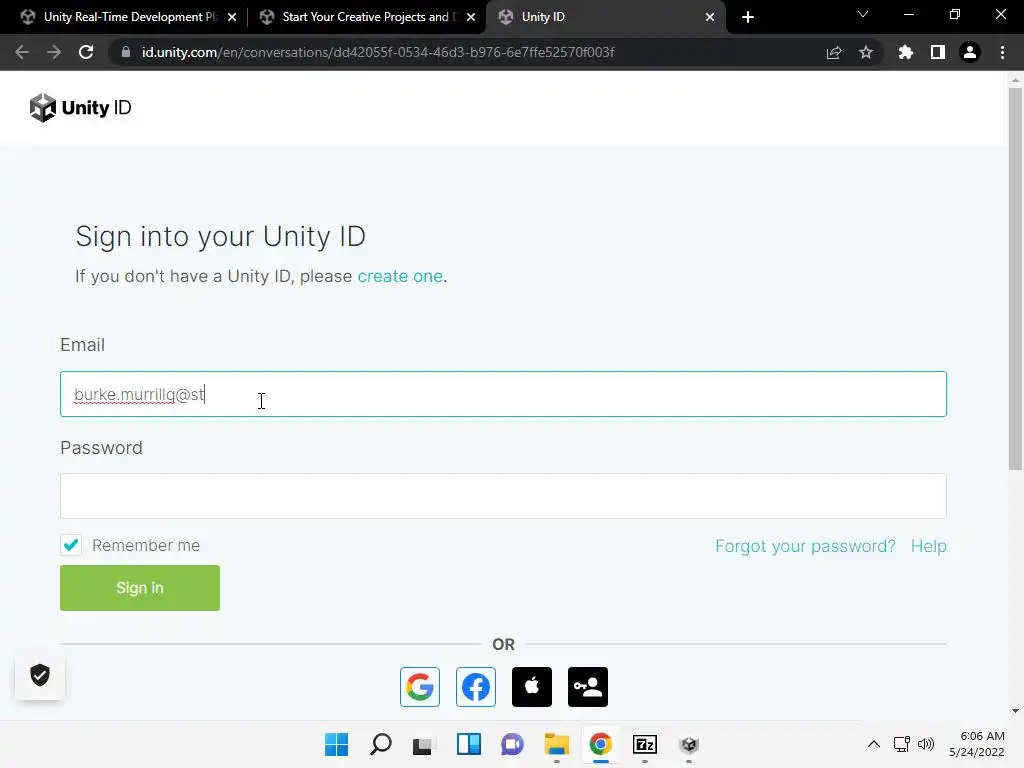Image resolution: width=1024 pixels, height=768 pixels.
Task: Click the scrollbar down arrow
Action: [x=1015, y=711]
